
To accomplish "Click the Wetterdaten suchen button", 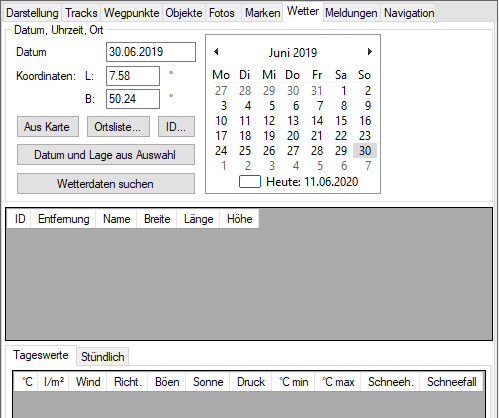I will click(106, 184).
